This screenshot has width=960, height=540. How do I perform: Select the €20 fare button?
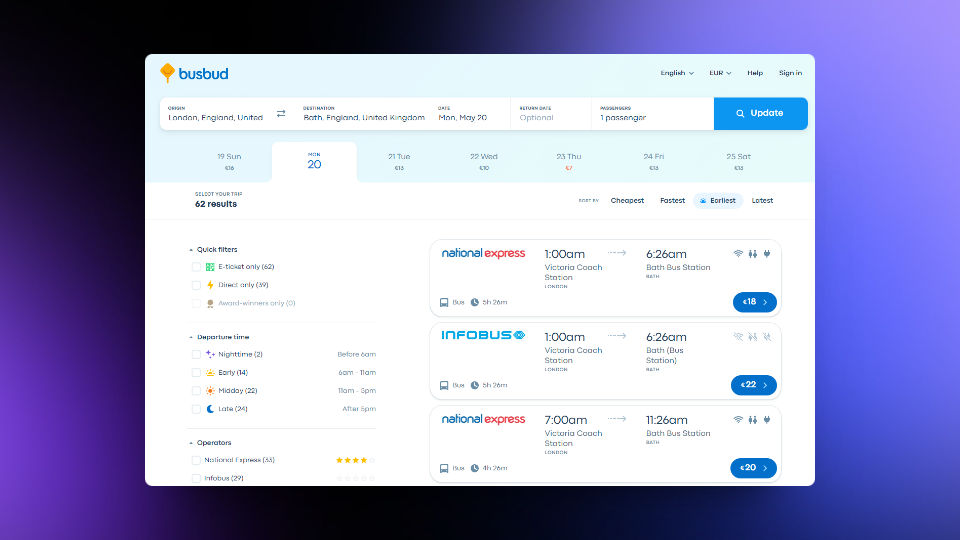coord(753,468)
